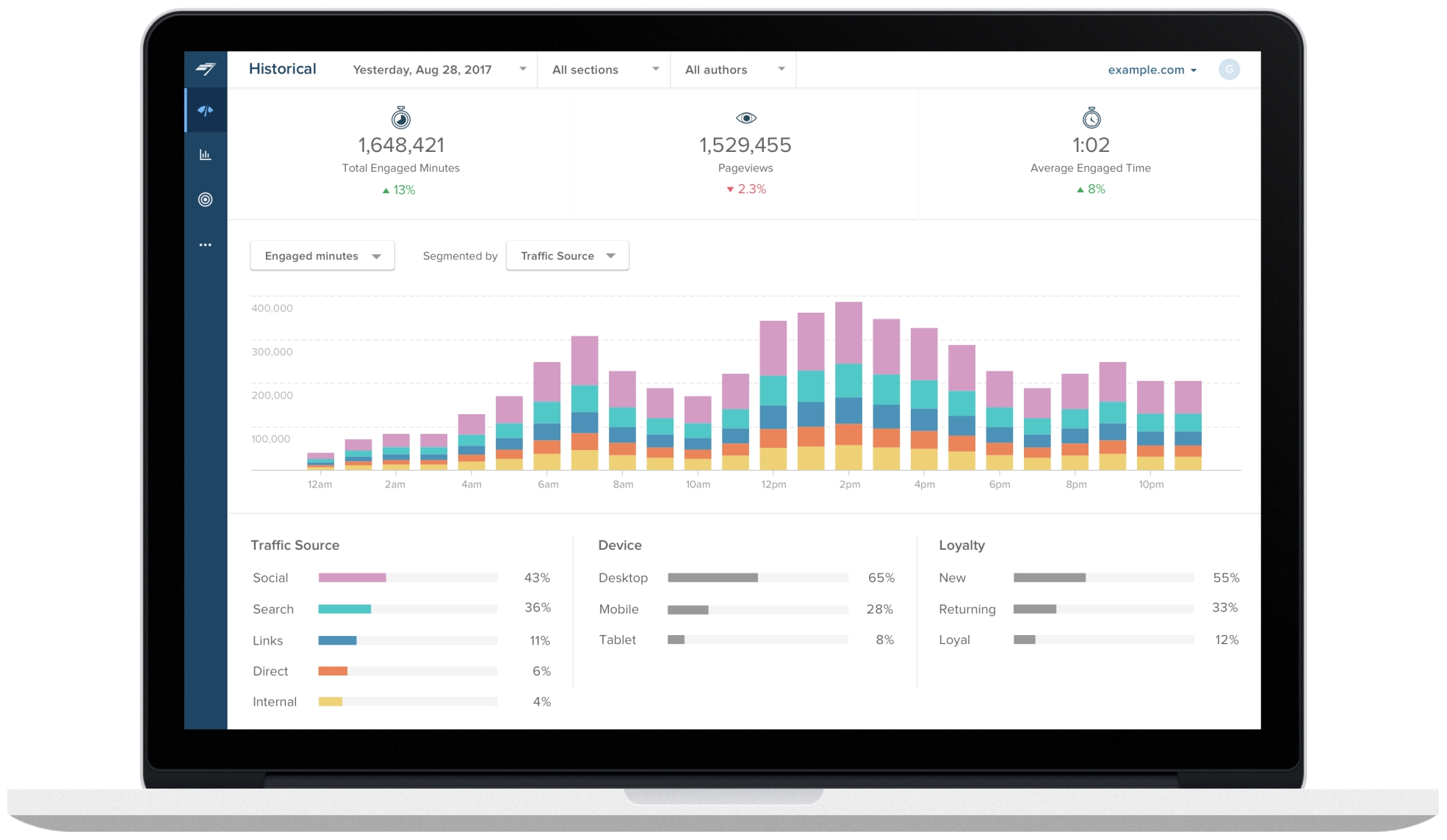1447x840 pixels.
Task: Open the example.com site switcher
Action: tap(1152, 70)
